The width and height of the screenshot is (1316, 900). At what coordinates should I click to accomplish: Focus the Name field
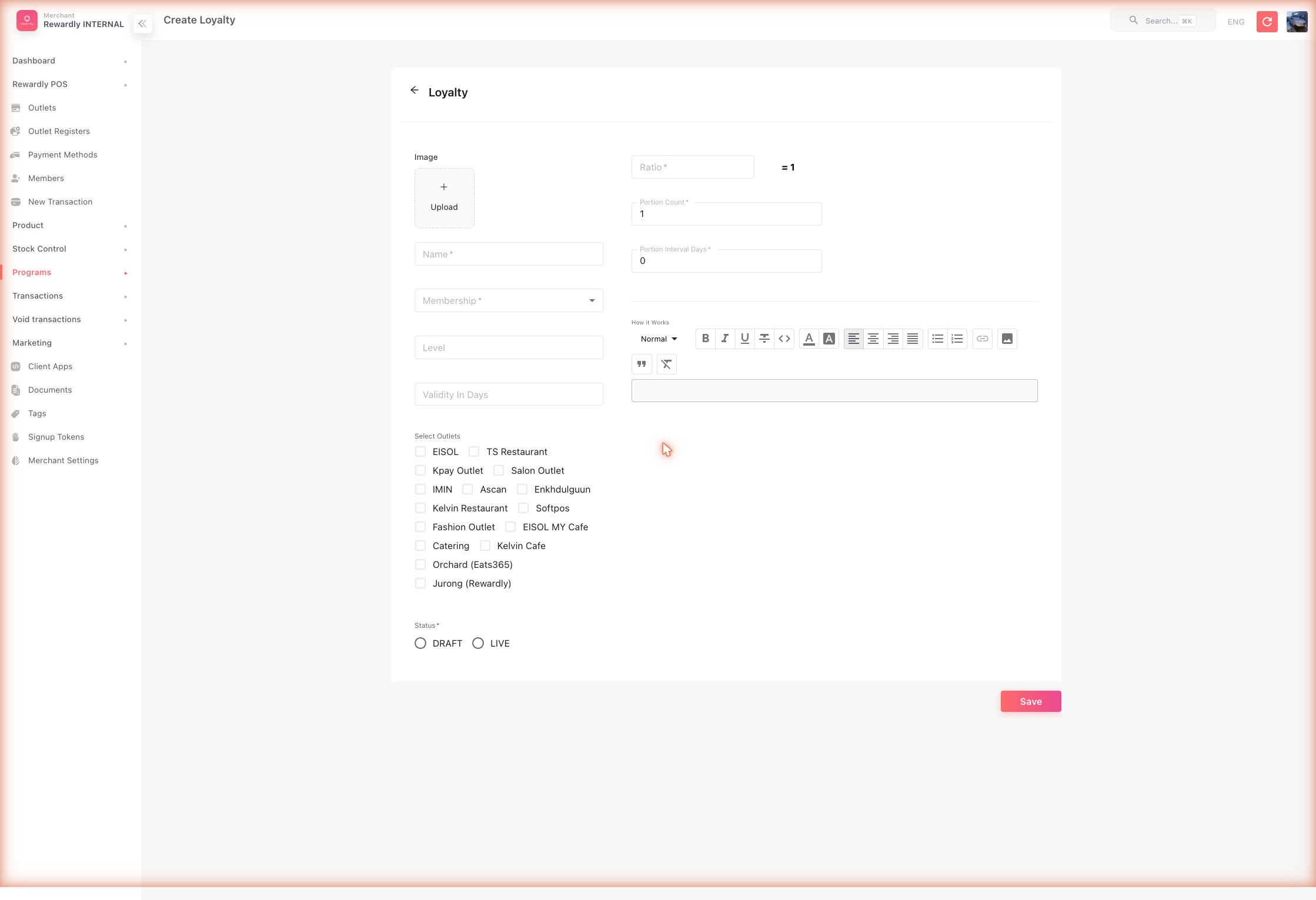(509, 254)
